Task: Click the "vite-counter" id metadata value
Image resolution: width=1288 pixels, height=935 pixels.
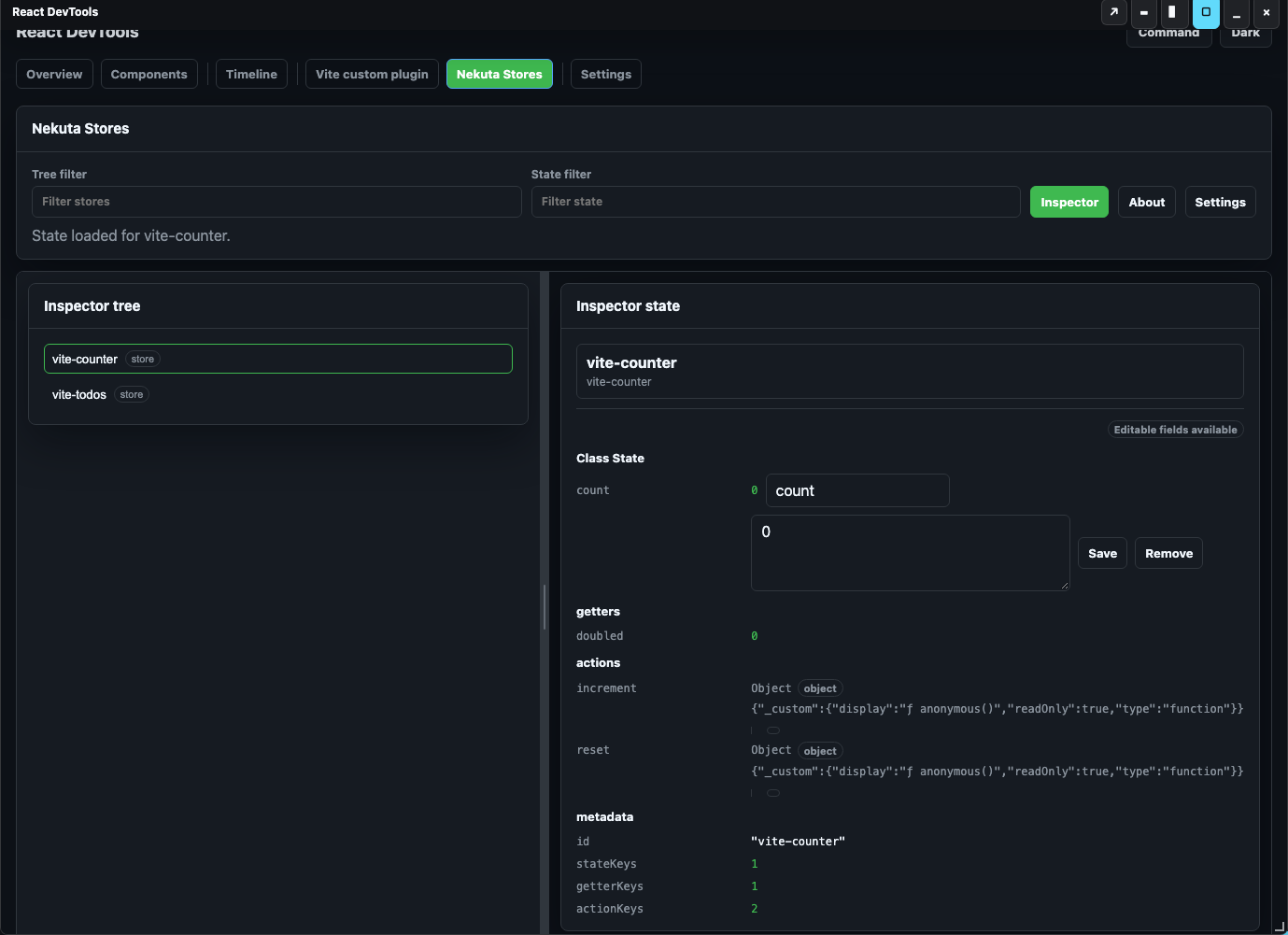Action: point(798,842)
